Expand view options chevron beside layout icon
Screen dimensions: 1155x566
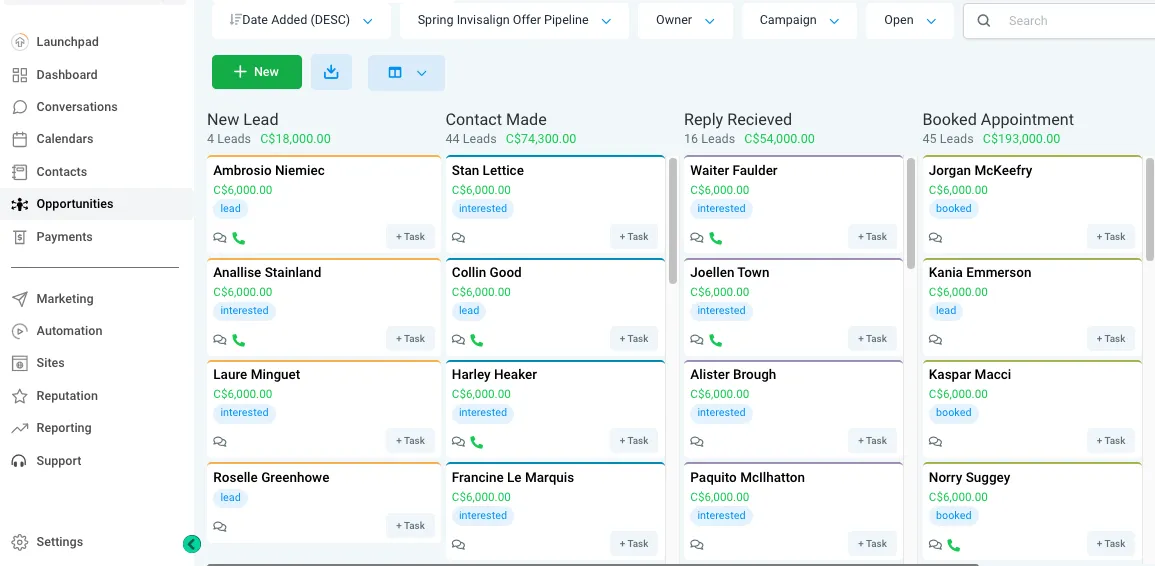coord(422,72)
